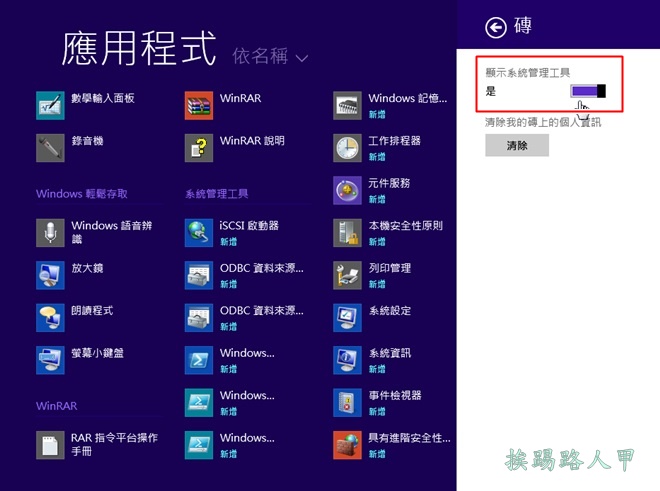
Task: Toggle the 顯示系統管理工具 switch
Action: coord(588,91)
